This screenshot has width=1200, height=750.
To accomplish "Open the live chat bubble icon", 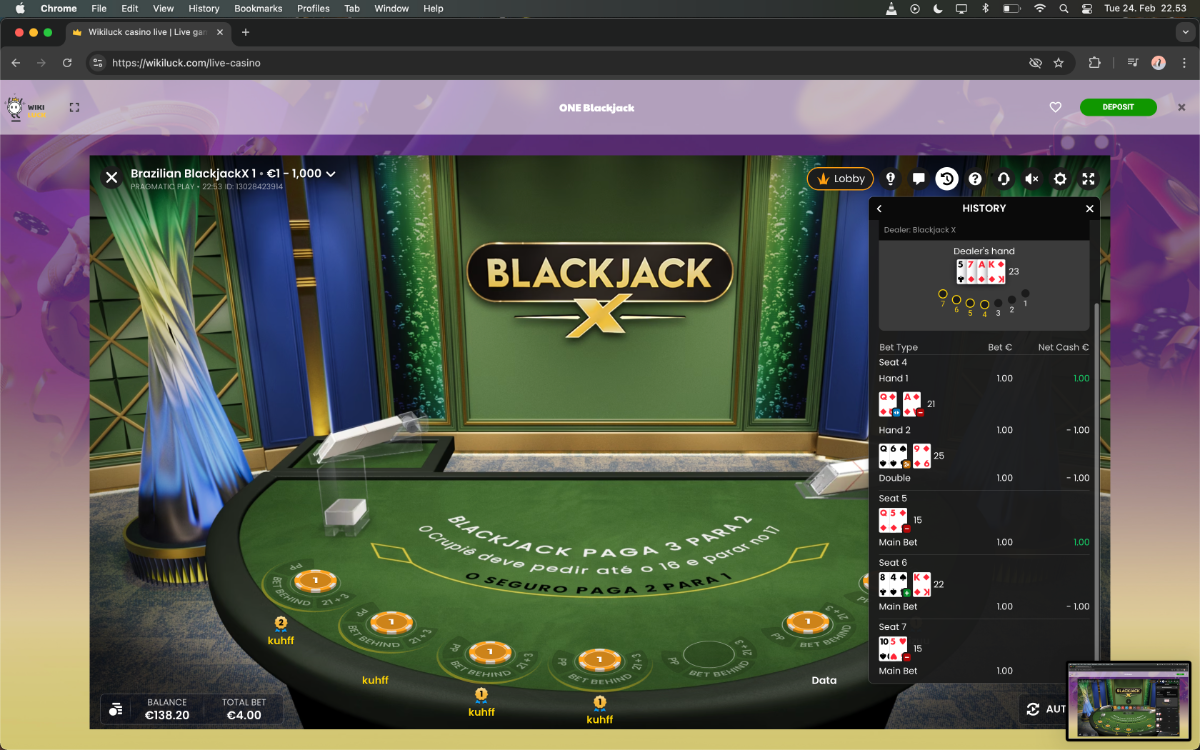I will (918, 179).
